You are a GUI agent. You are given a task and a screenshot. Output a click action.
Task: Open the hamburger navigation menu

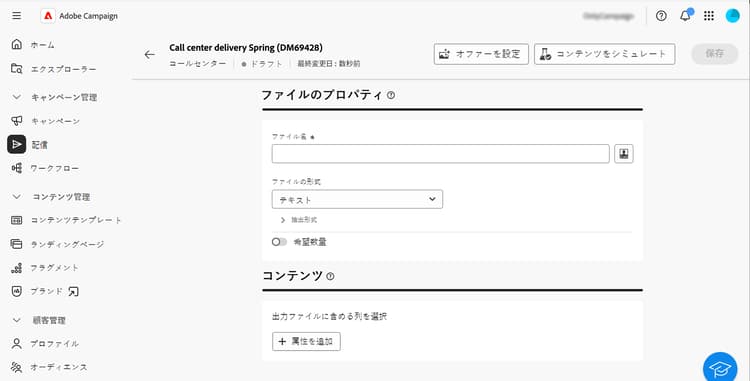(16, 16)
